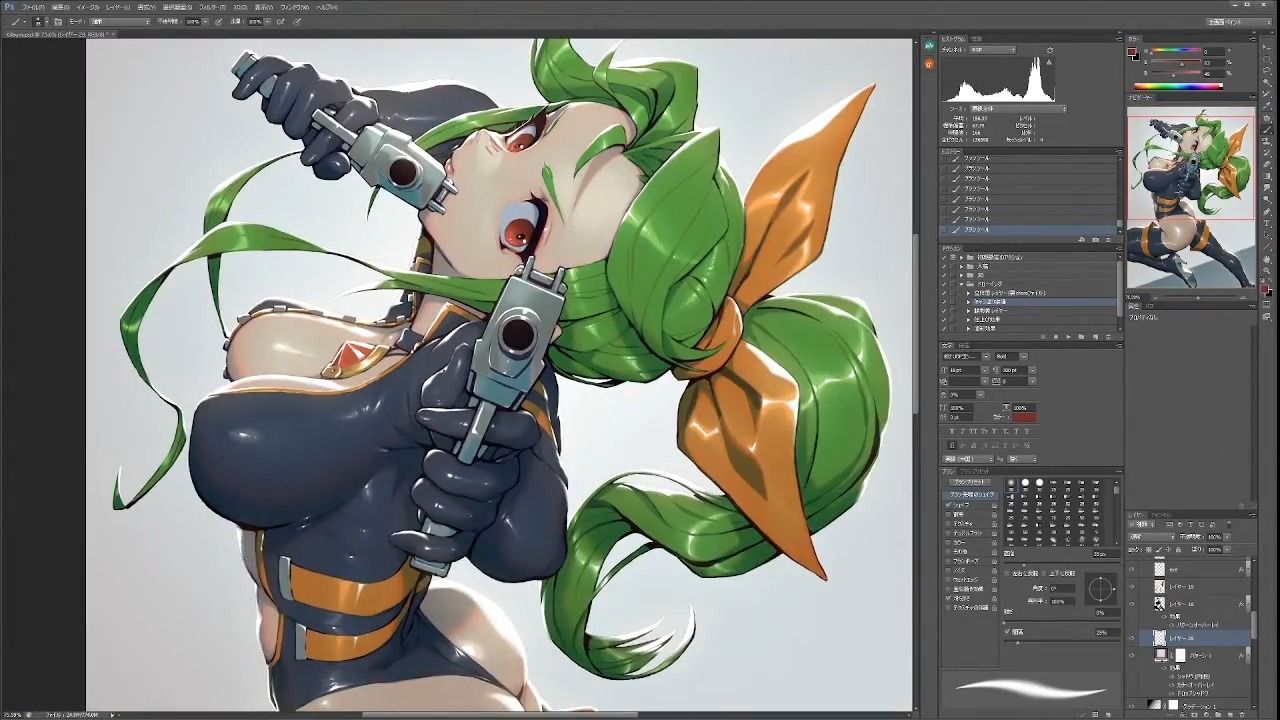Delete layer with Layers panel trash icon

[x=1242, y=714]
